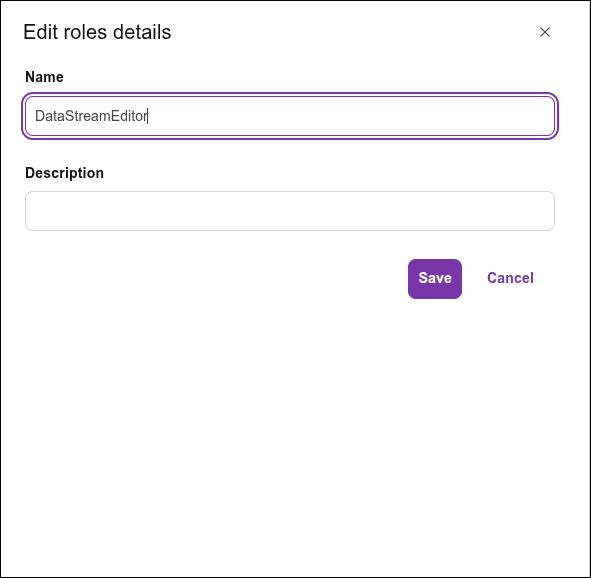Click the X icon in dialog header
591x578 pixels.
(545, 32)
